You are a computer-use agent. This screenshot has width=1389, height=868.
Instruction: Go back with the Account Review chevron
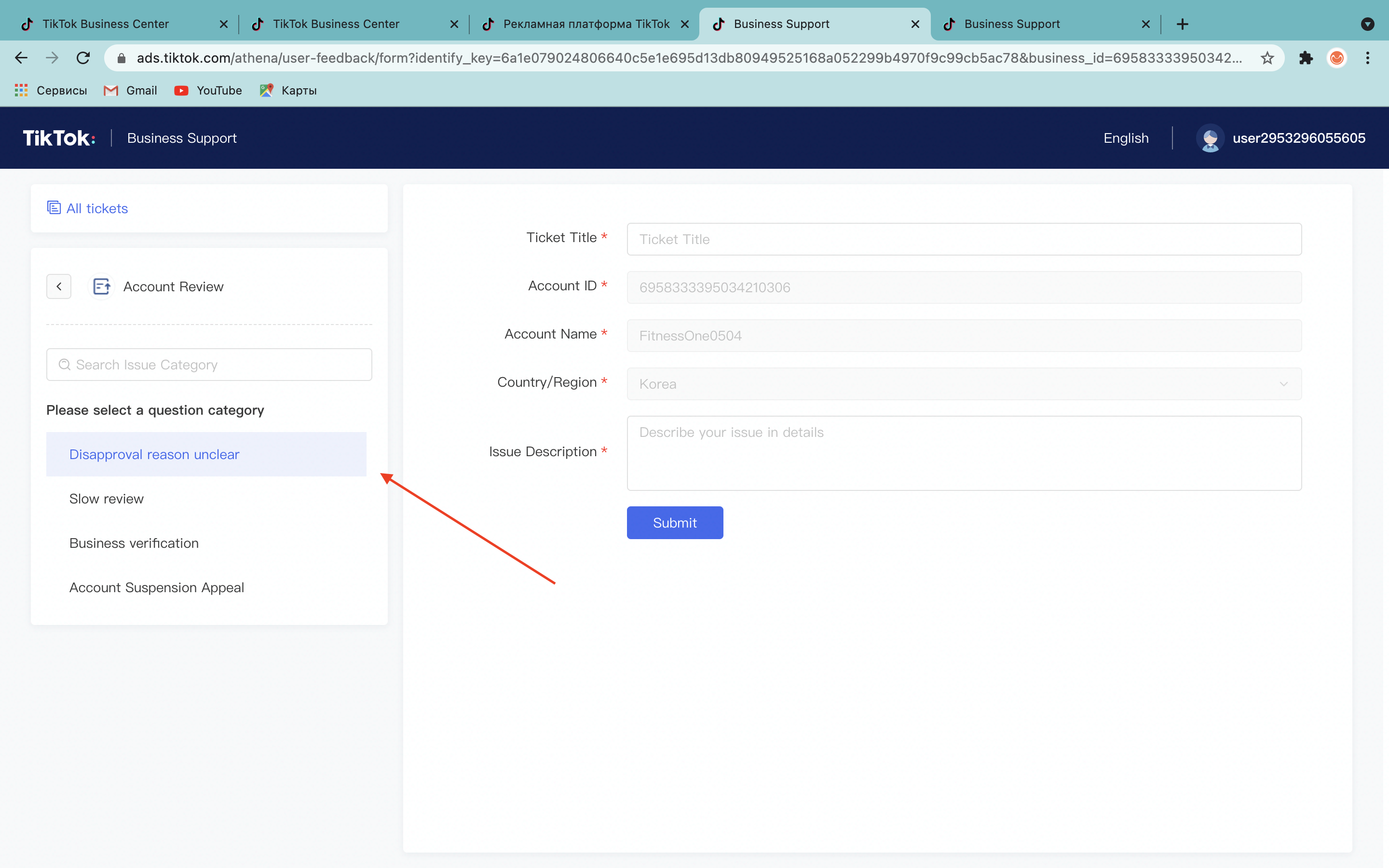click(58, 286)
